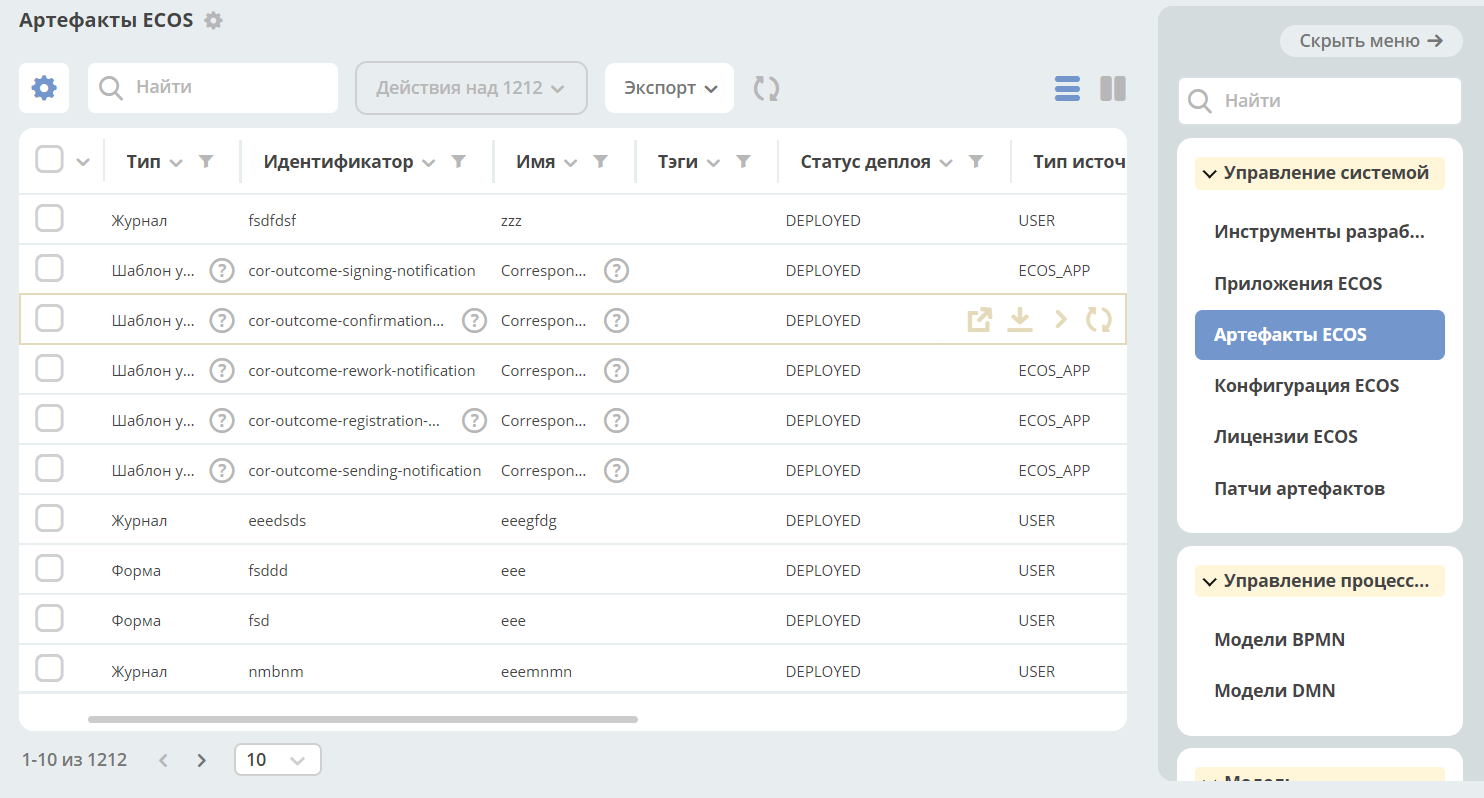Show type hint for cor-outcome-signing-notification row
This screenshot has height=798, width=1484.
[x=222, y=270]
